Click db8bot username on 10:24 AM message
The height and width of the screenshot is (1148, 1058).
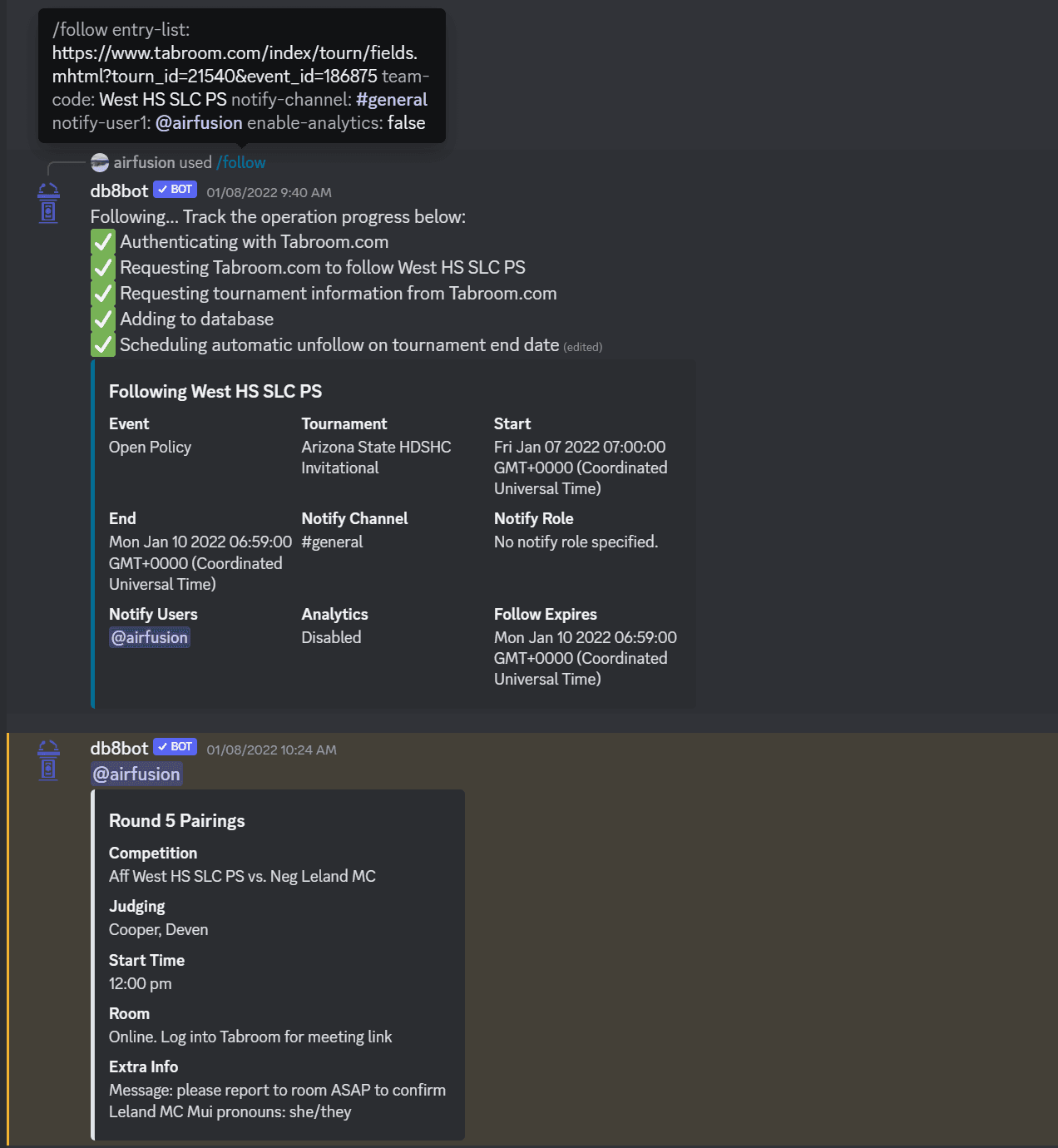(x=119, y=749)
